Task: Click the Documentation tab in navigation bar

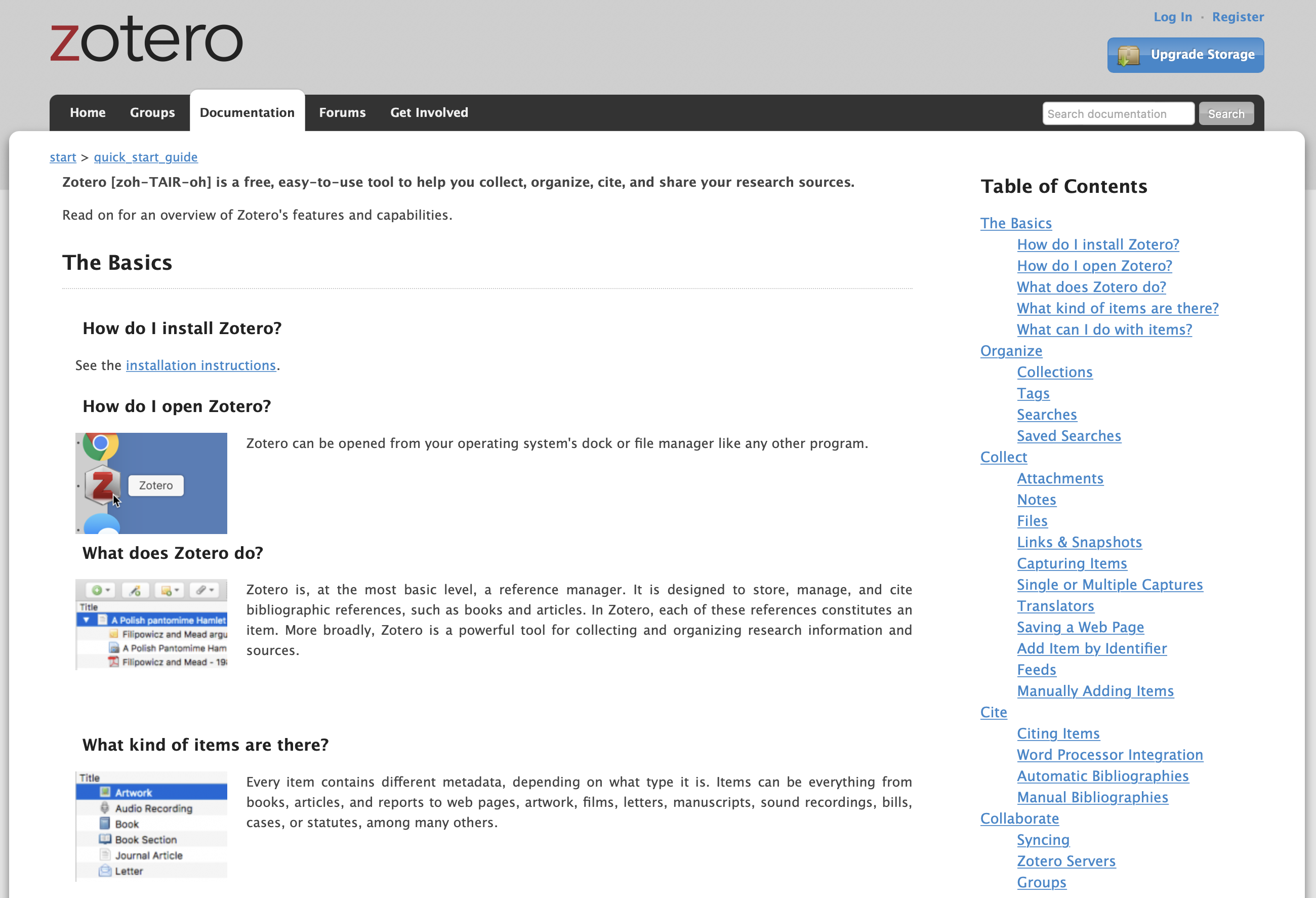Action: coord(247,112)
